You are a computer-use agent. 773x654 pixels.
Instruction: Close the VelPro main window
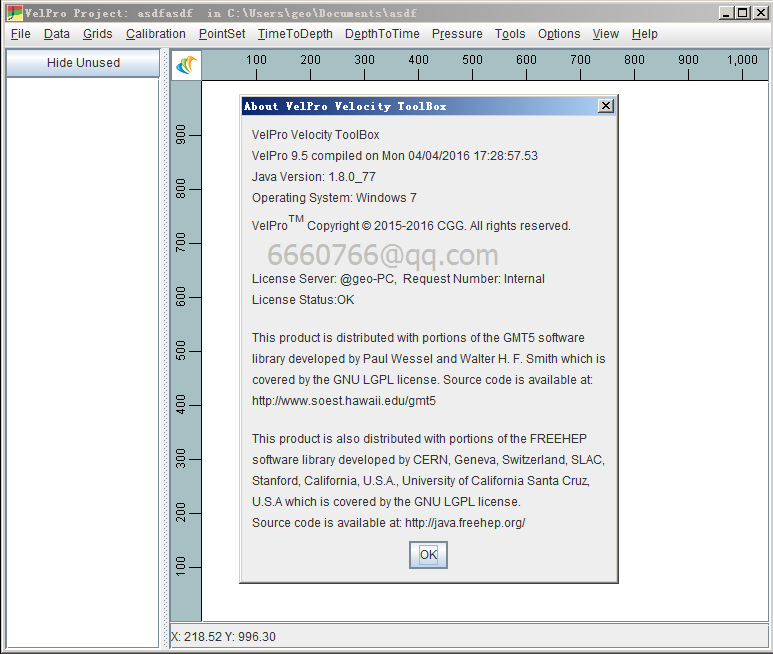click(760, 13)
